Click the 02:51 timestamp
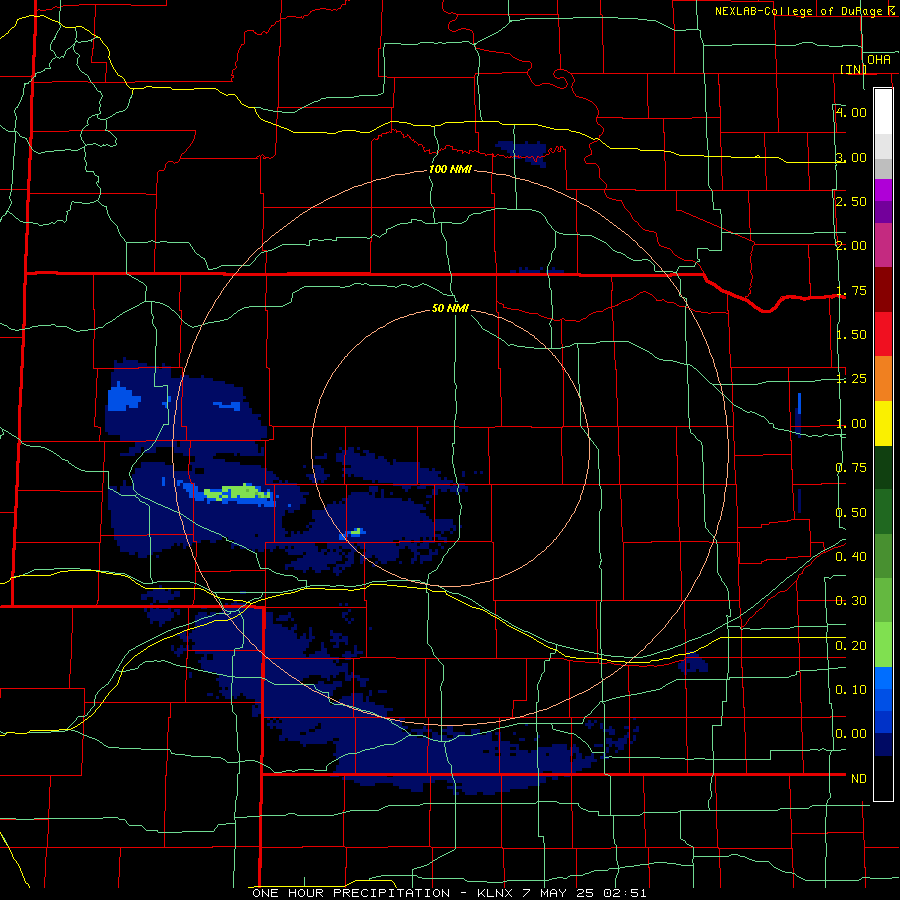The image size is (900, 900). coord(626,893)
